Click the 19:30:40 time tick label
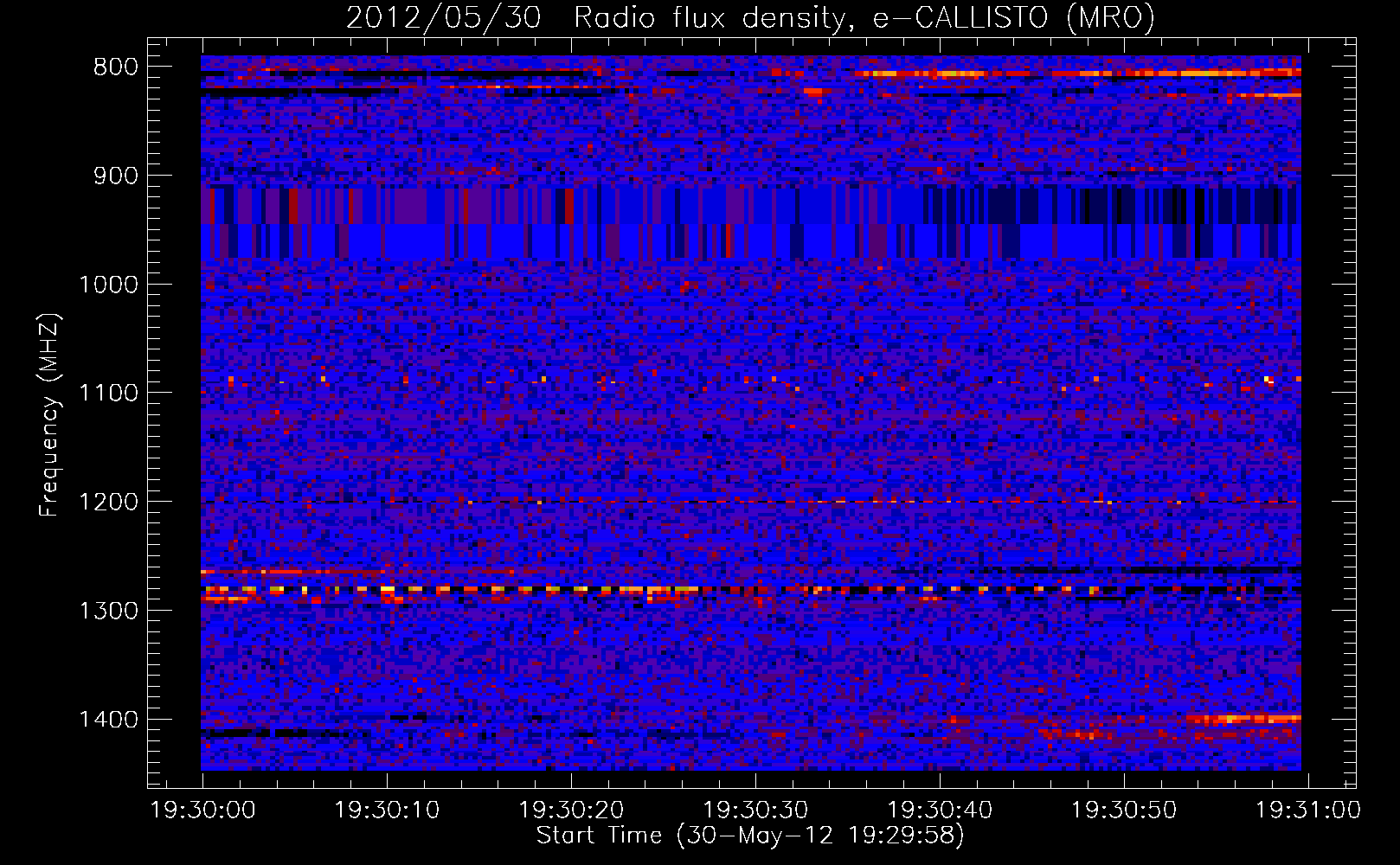Viewport: 1400px width, 865px height. point(940,811)
